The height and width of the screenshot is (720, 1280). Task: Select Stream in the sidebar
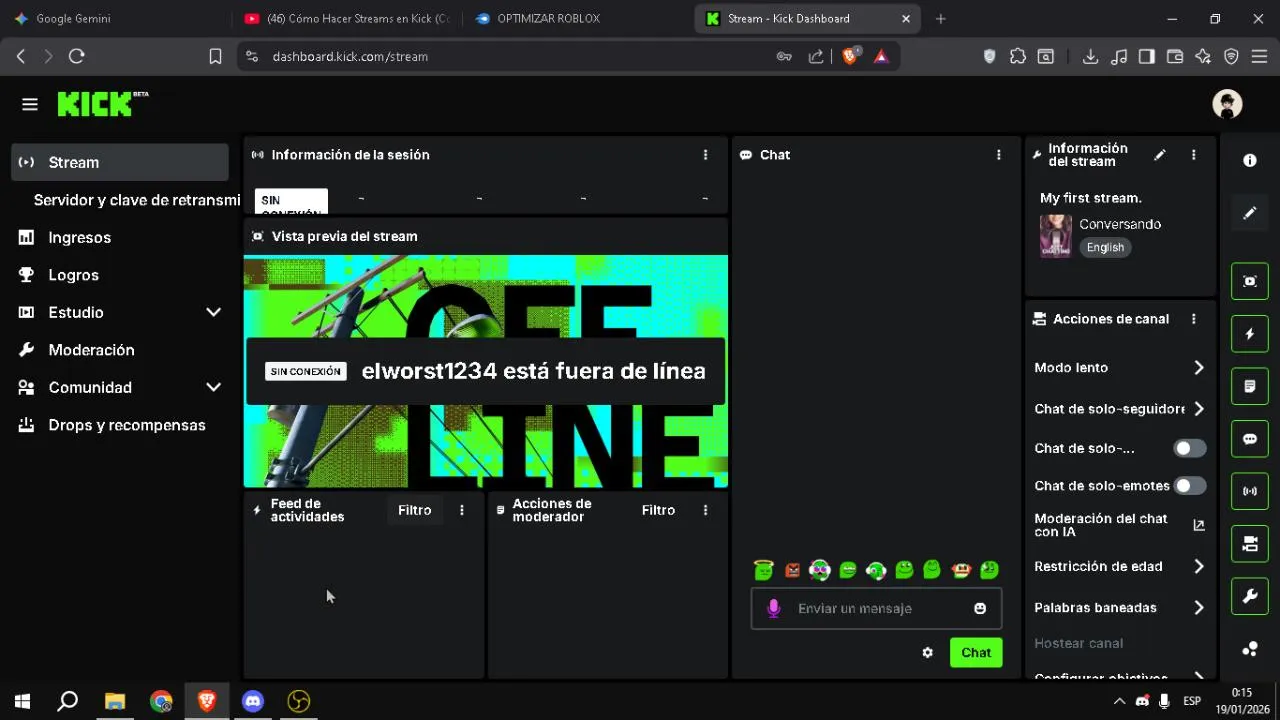point(120,162)
